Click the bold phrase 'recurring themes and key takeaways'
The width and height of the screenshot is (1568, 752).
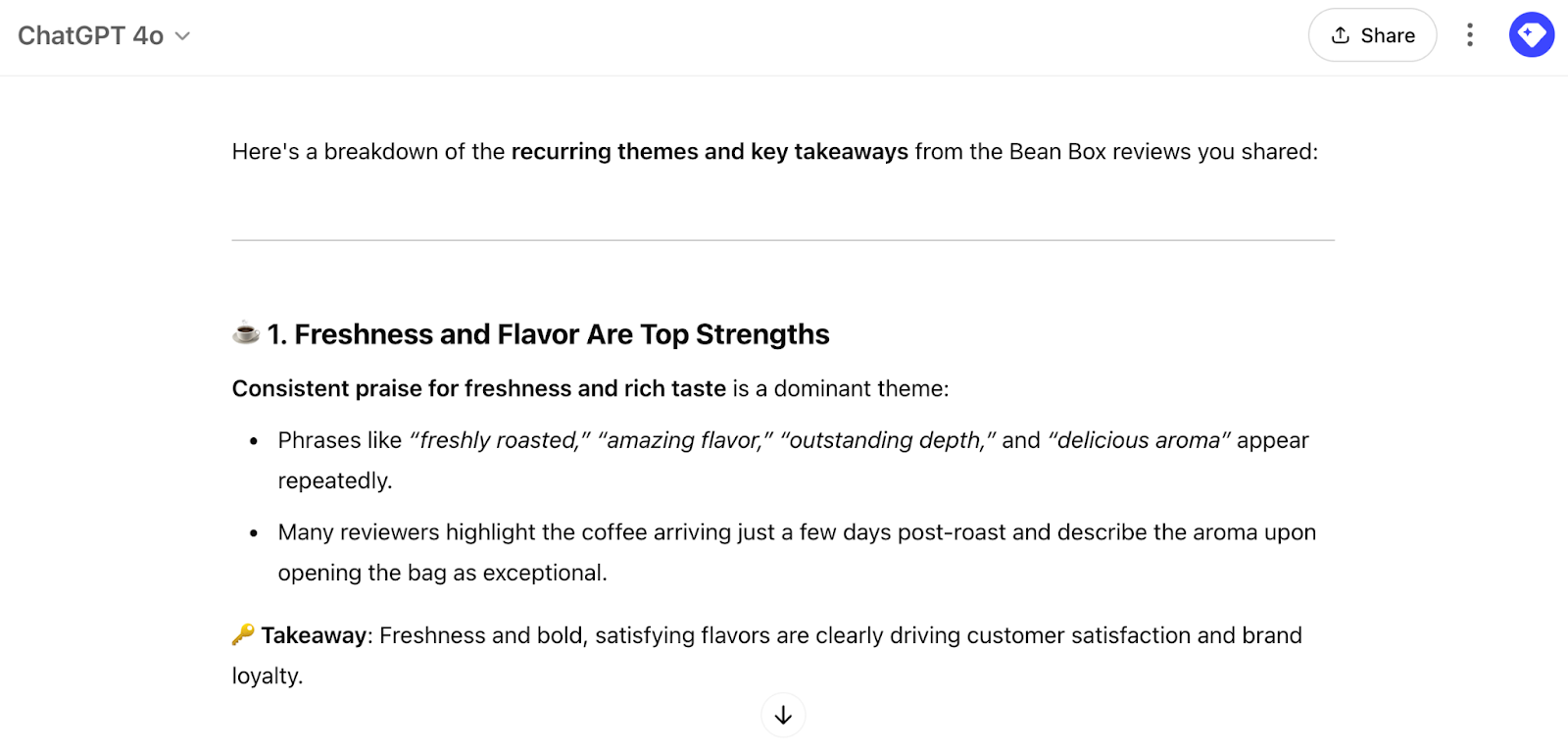[709, 152]
